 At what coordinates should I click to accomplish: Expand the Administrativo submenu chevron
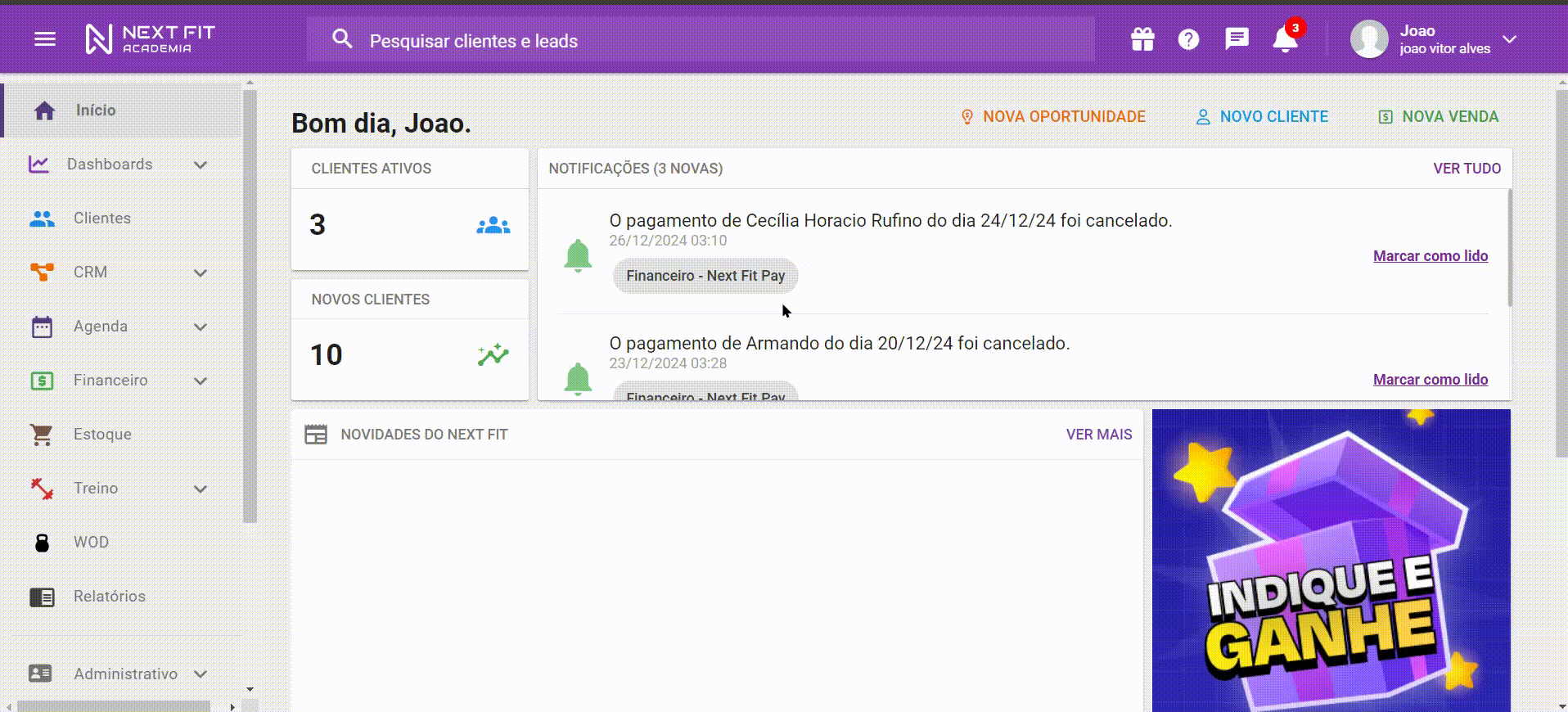(201, 674)
